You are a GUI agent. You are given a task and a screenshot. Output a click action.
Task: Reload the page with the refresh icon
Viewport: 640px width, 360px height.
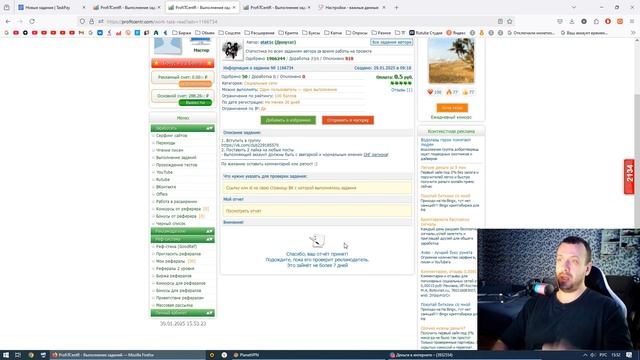click(x=31, y=21)
